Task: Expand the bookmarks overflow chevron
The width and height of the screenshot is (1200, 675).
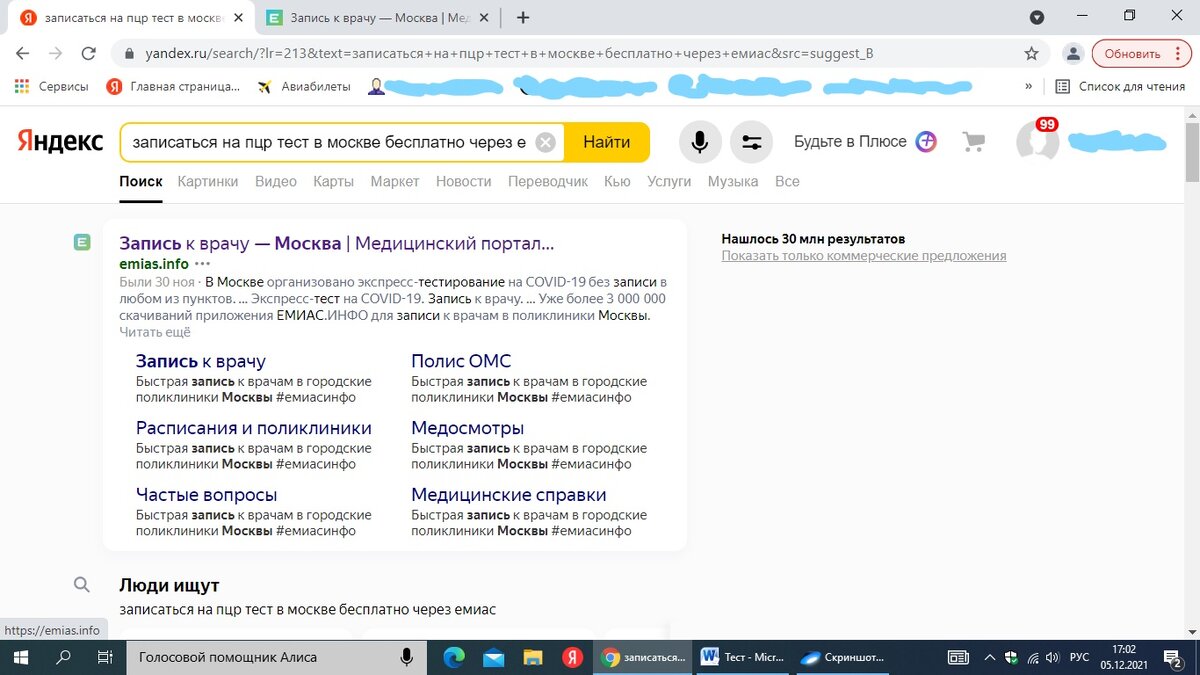Action: click(x=1028, y=87)
